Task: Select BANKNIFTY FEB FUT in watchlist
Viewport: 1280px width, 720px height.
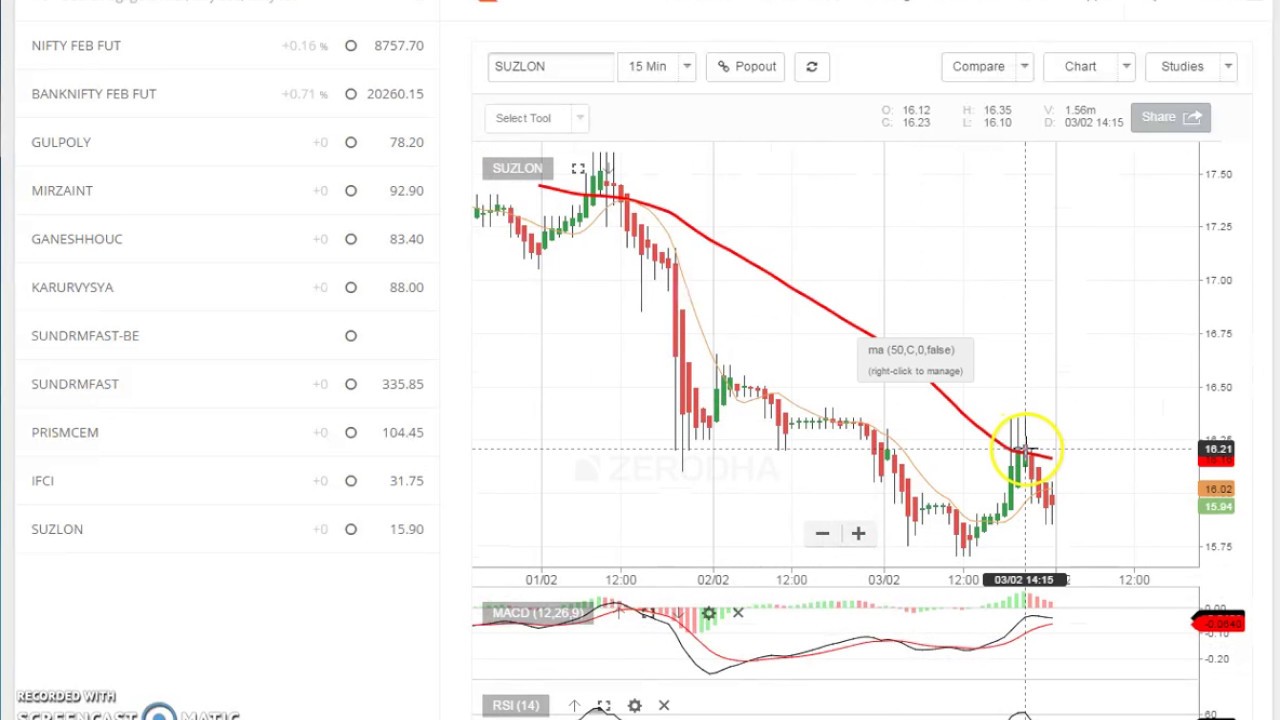Action: (94, 94)
